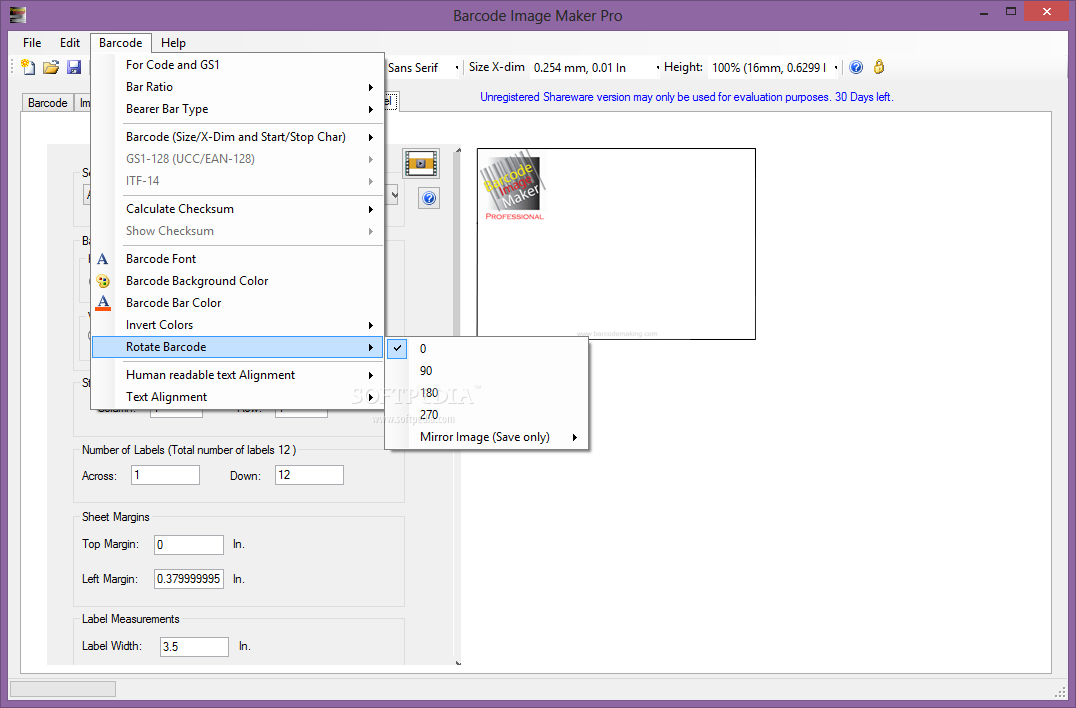Screen dimensions: 1076x708
Task: Open the Text Alignment submenu
Action: pyautogui.click(x=237, y=397)
